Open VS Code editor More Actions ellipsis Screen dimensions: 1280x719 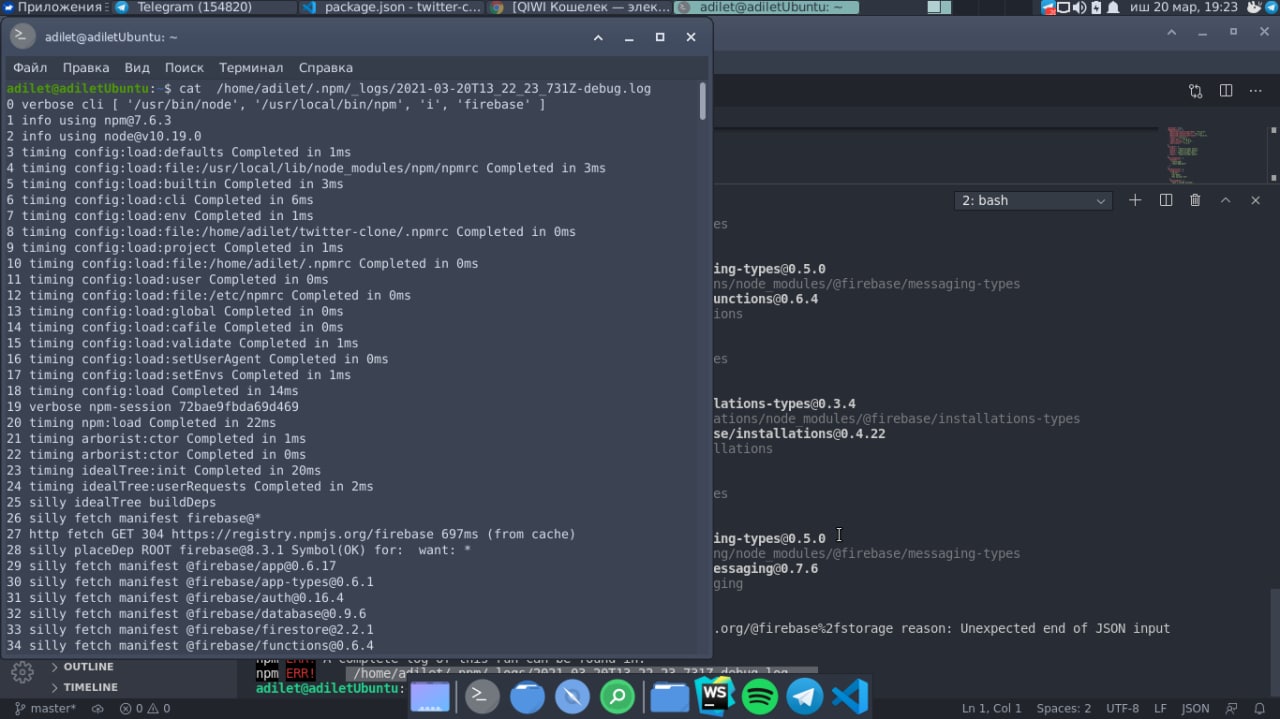[x=1256, y=91]
